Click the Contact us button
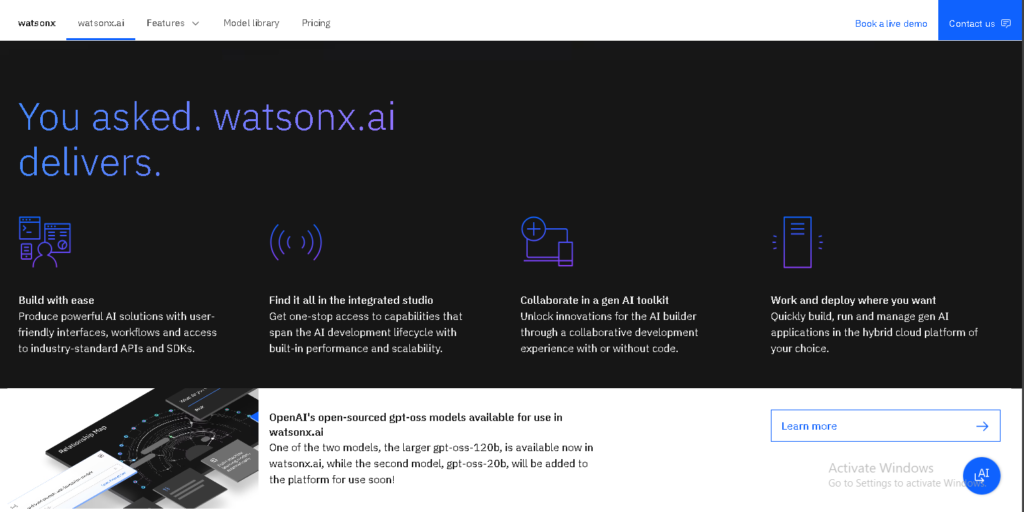The width and height of the screenshot is (1024, 512). click(980, 20)
